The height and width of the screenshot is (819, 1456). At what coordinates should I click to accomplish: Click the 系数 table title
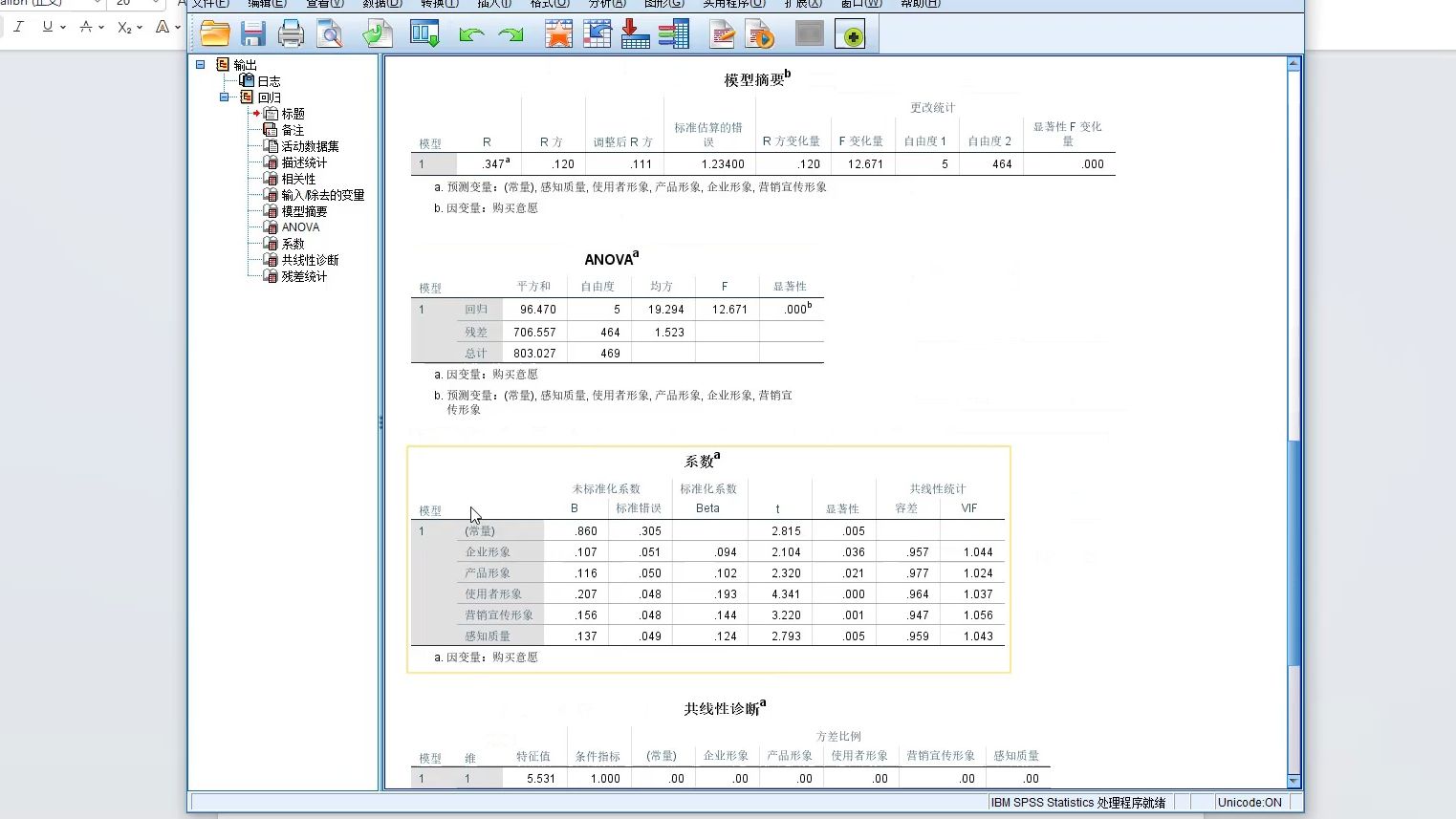[703, 460]
